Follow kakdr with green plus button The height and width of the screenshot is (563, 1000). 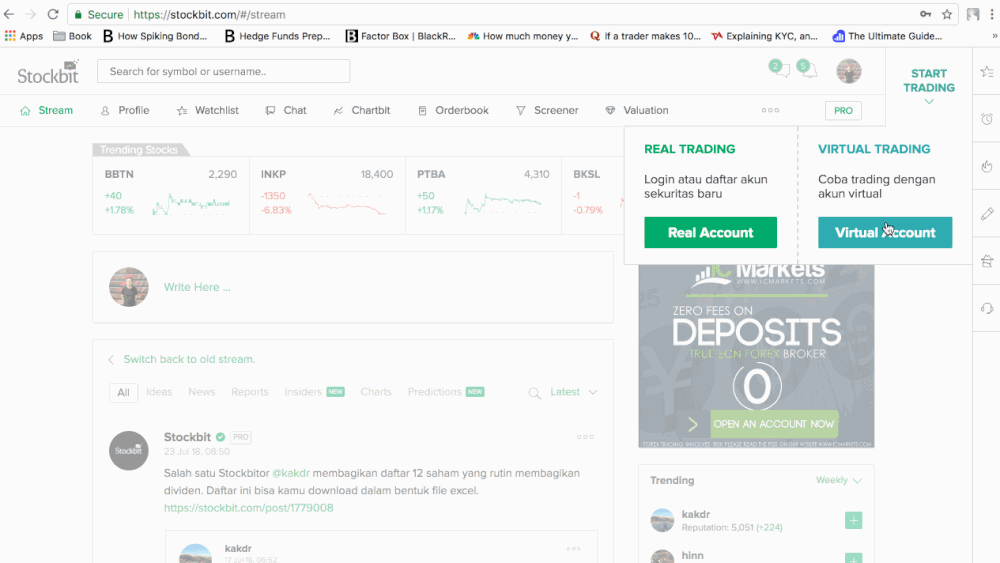tap(853, 520)
